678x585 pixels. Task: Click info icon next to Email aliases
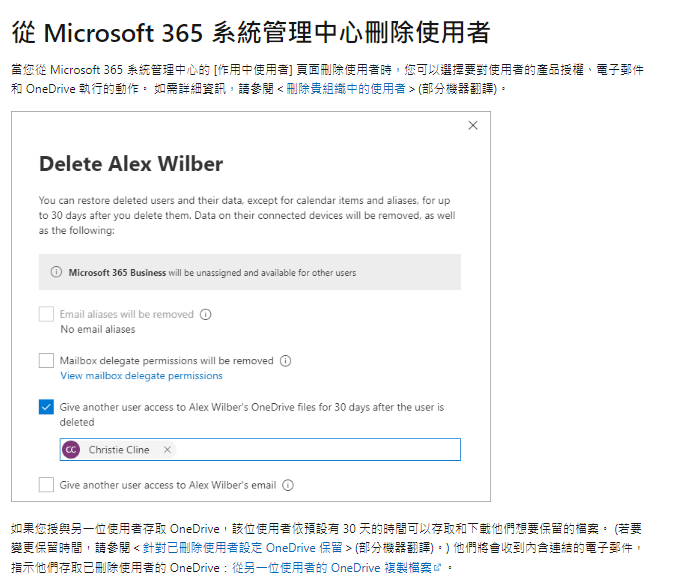[x=205, y=314]
